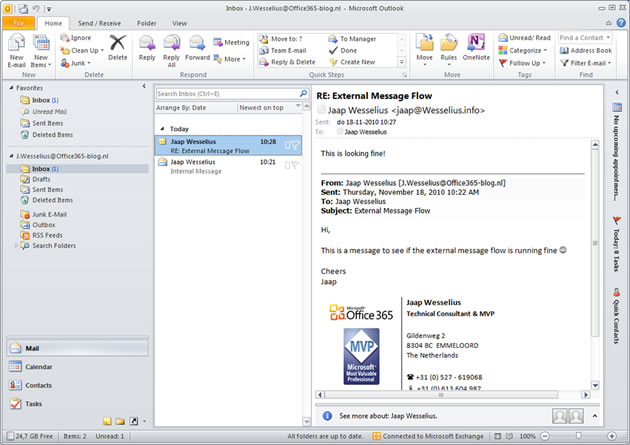
Task: Run the Reply & Delete quick step
Action: pos(287,62)
